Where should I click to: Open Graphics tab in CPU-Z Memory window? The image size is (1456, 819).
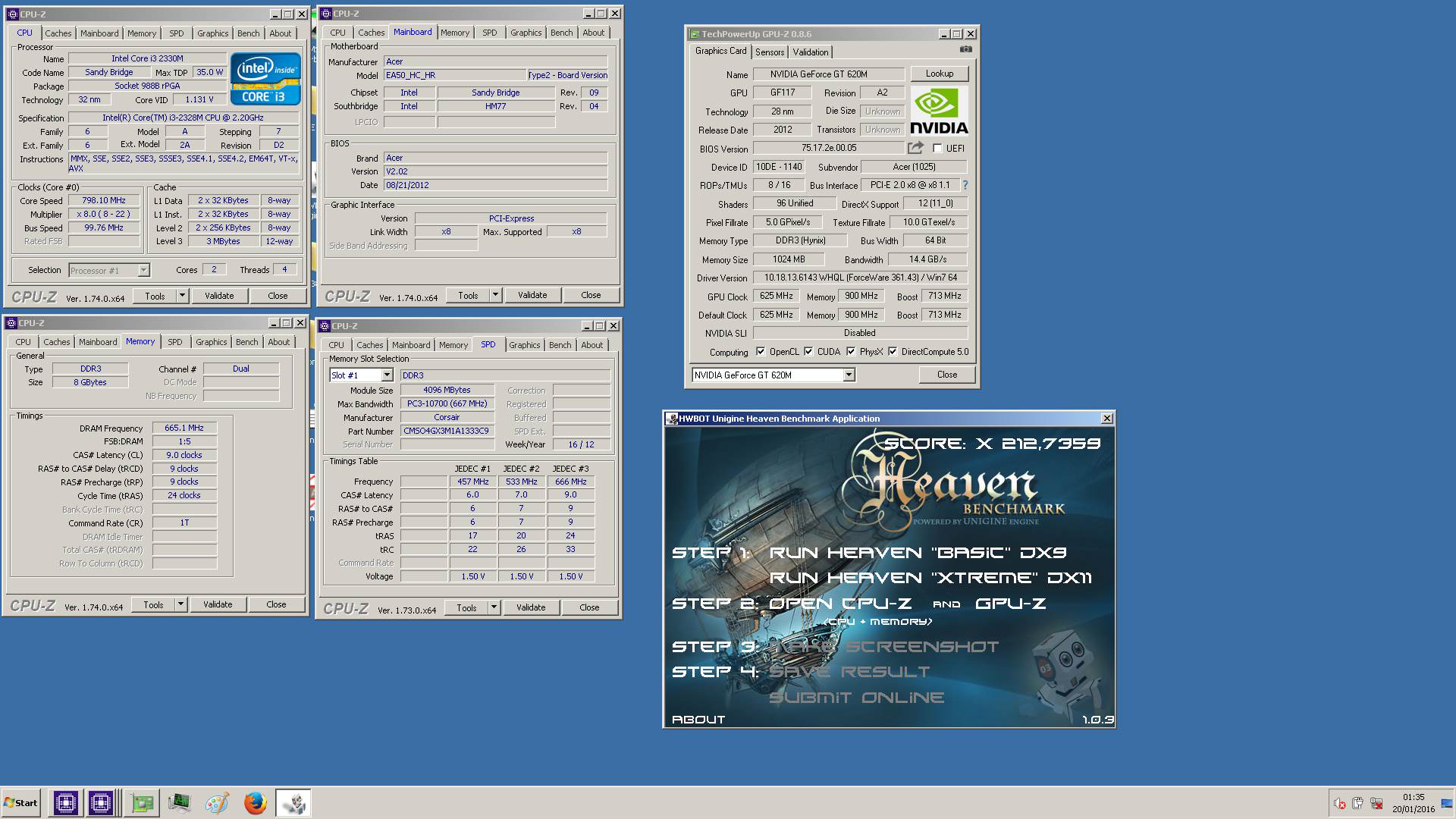[x=212, y=342]
